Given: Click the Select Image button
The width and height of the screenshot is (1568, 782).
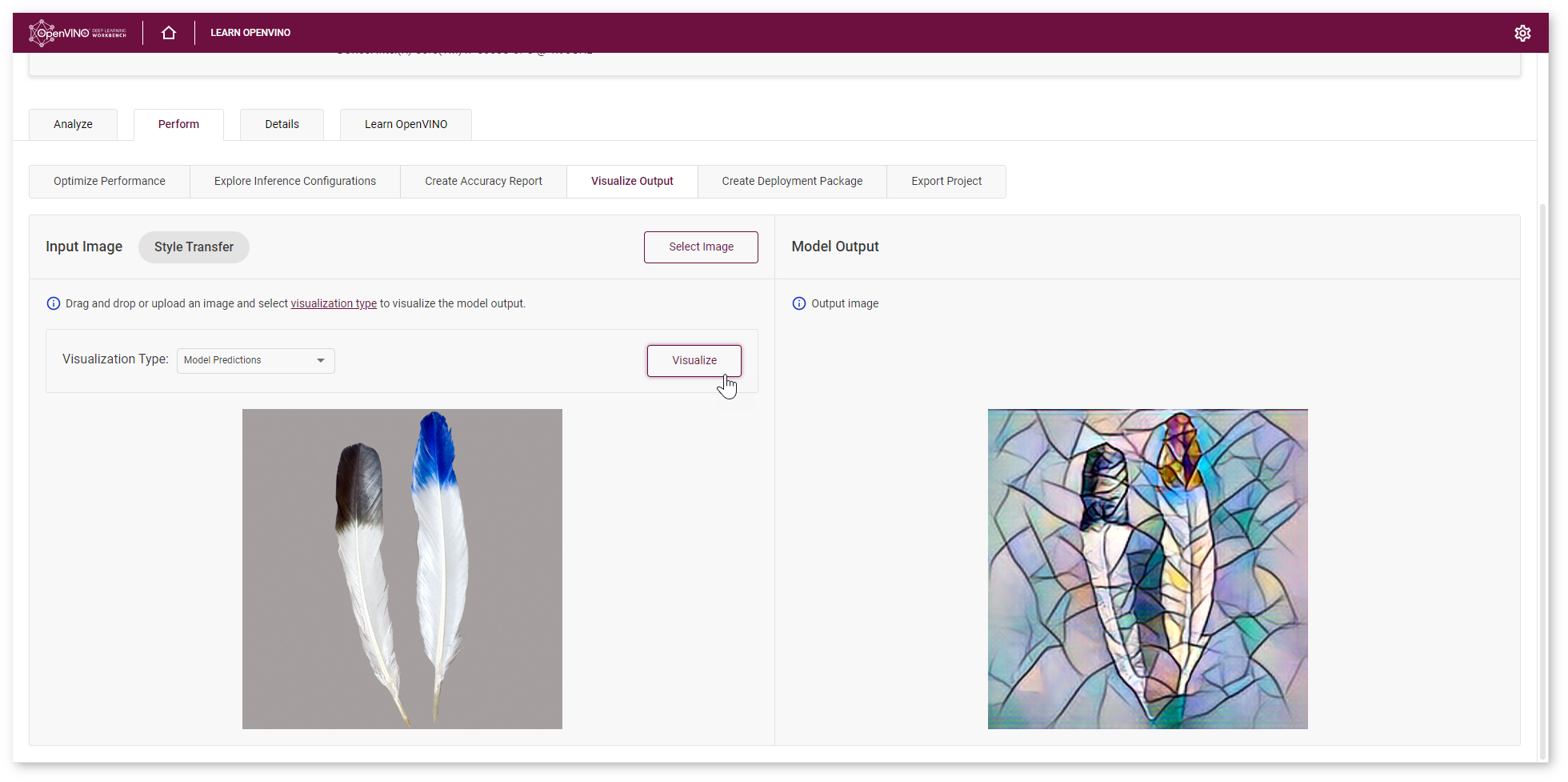Looking at the screenshot, I should pos(701,247).
